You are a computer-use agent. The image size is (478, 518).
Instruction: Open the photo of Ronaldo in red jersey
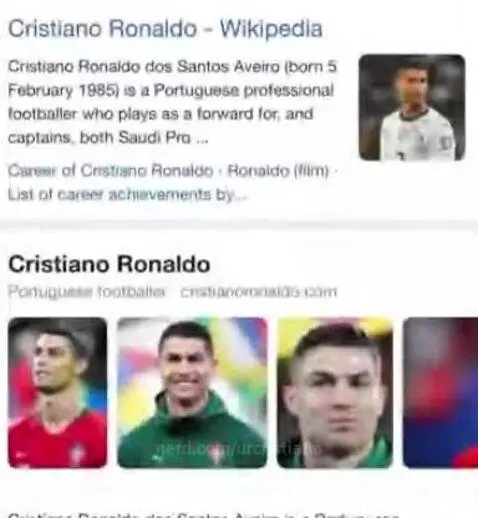coord(58,393)
